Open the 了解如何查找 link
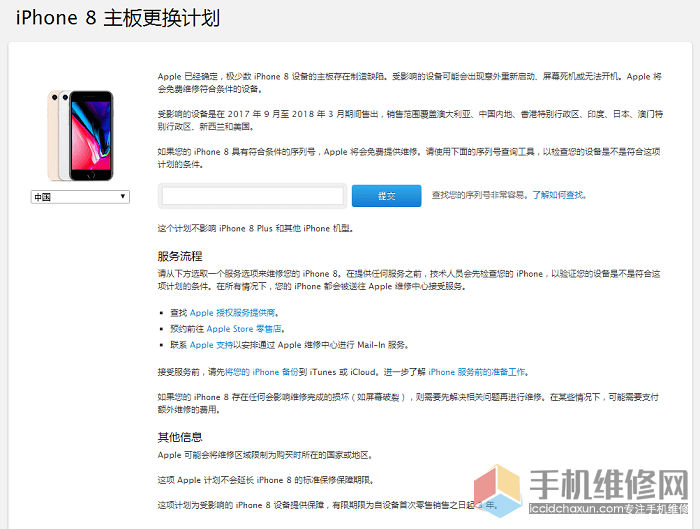700x529 pixels. point(558,195)
